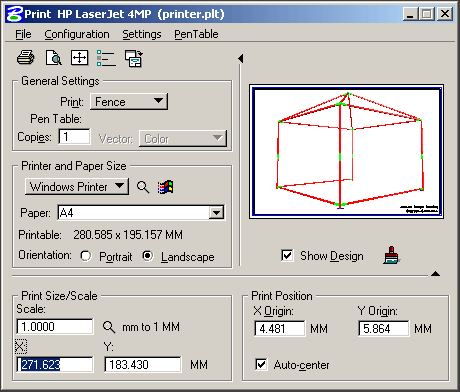The height and width of the screenshot is (392, 460).
Task: Click the Printable size text 280.585 x 195.157 MM
Action: (x=128, y=235)
